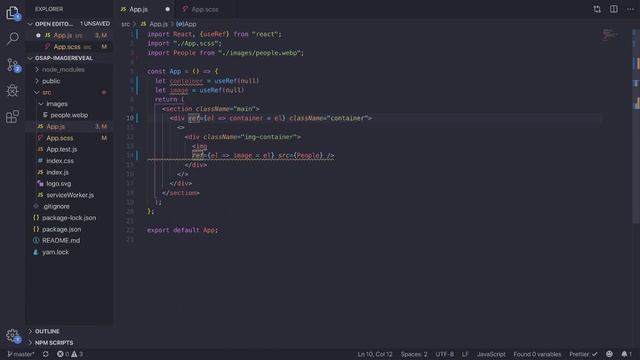Open the Extensions view

click(x=13, y=117)
